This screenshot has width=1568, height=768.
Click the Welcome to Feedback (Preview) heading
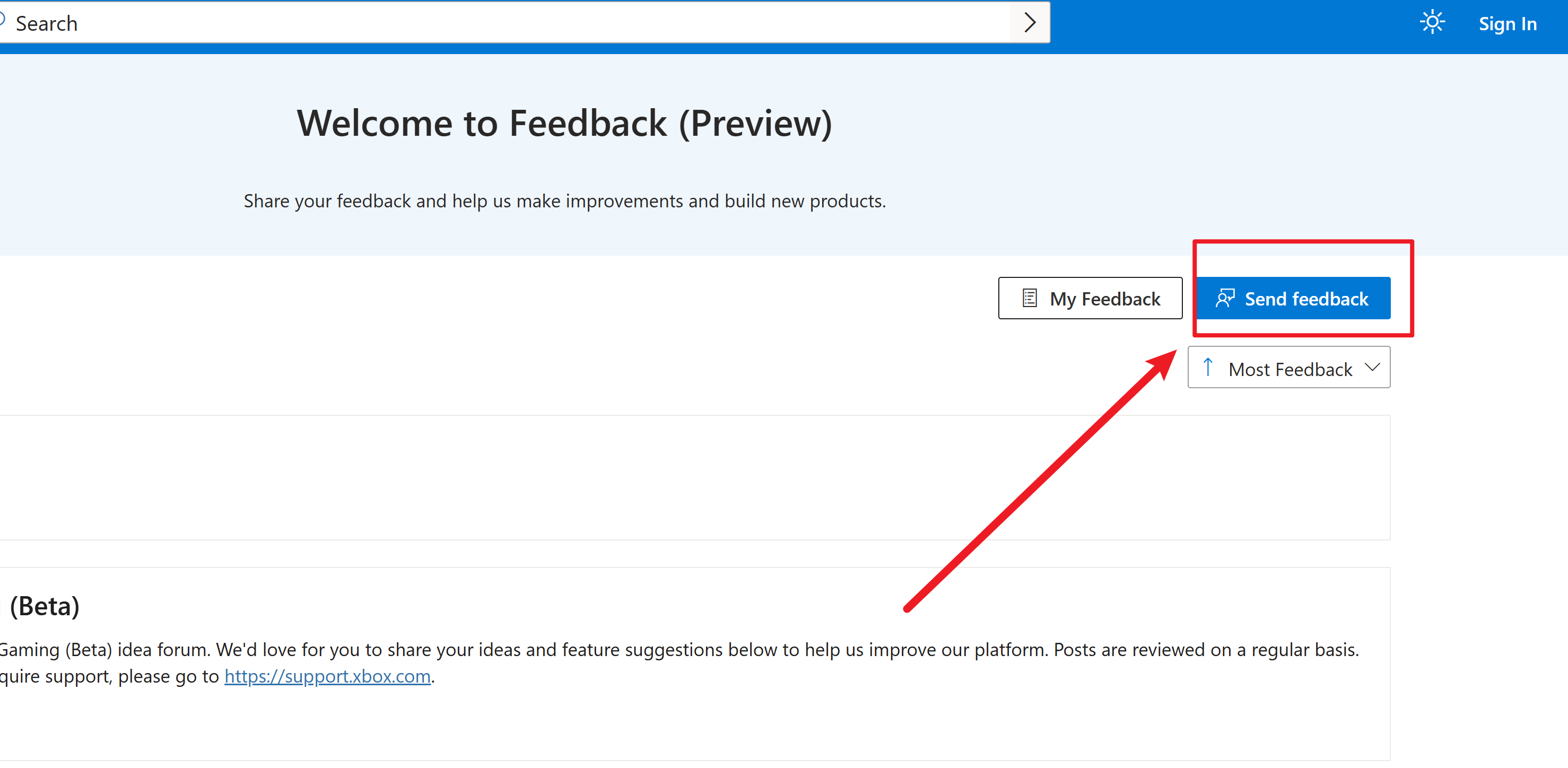(x=564, y=124)
